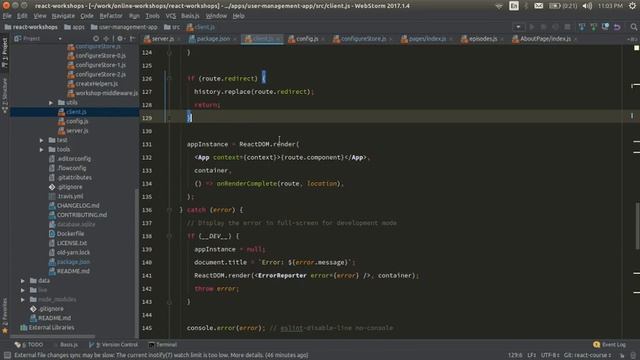Click the Collapse All icon in Project panel
This screenshot has width=640, height=360.
tap(106, 38)
